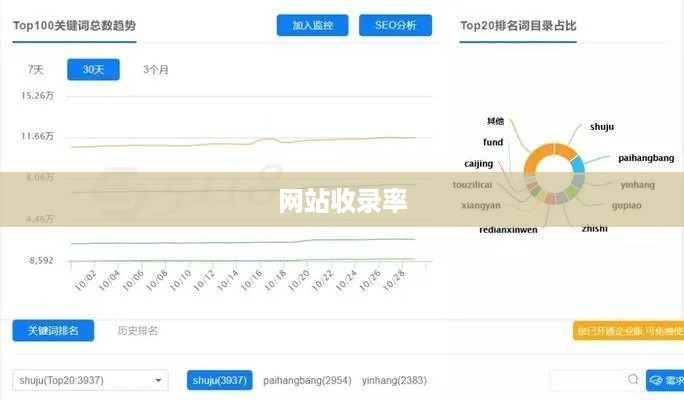Click the 8,592 axis value
The width and height of the screenshot is (684, 400).
pyautogui.click(x=41, y=260)
